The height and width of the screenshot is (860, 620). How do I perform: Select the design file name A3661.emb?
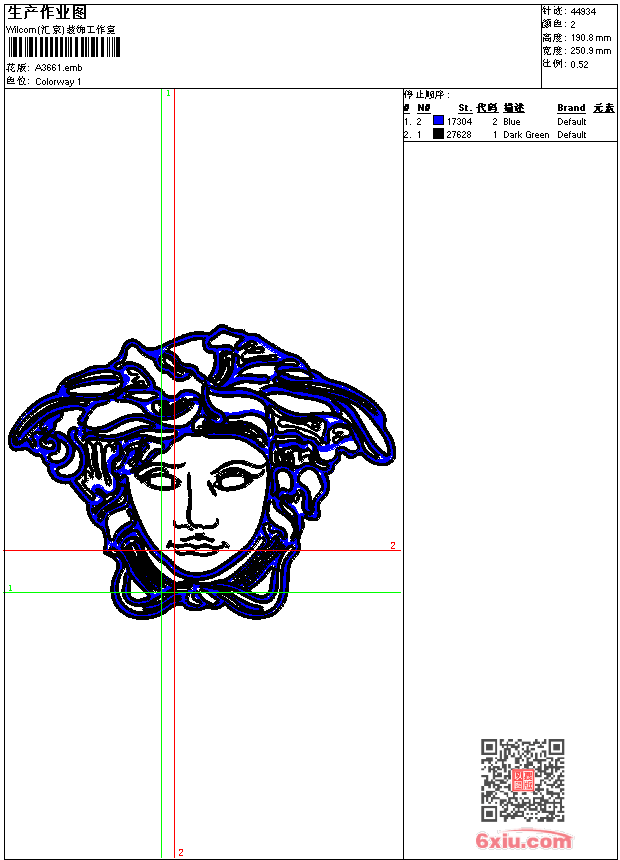[x=58, y=68]
